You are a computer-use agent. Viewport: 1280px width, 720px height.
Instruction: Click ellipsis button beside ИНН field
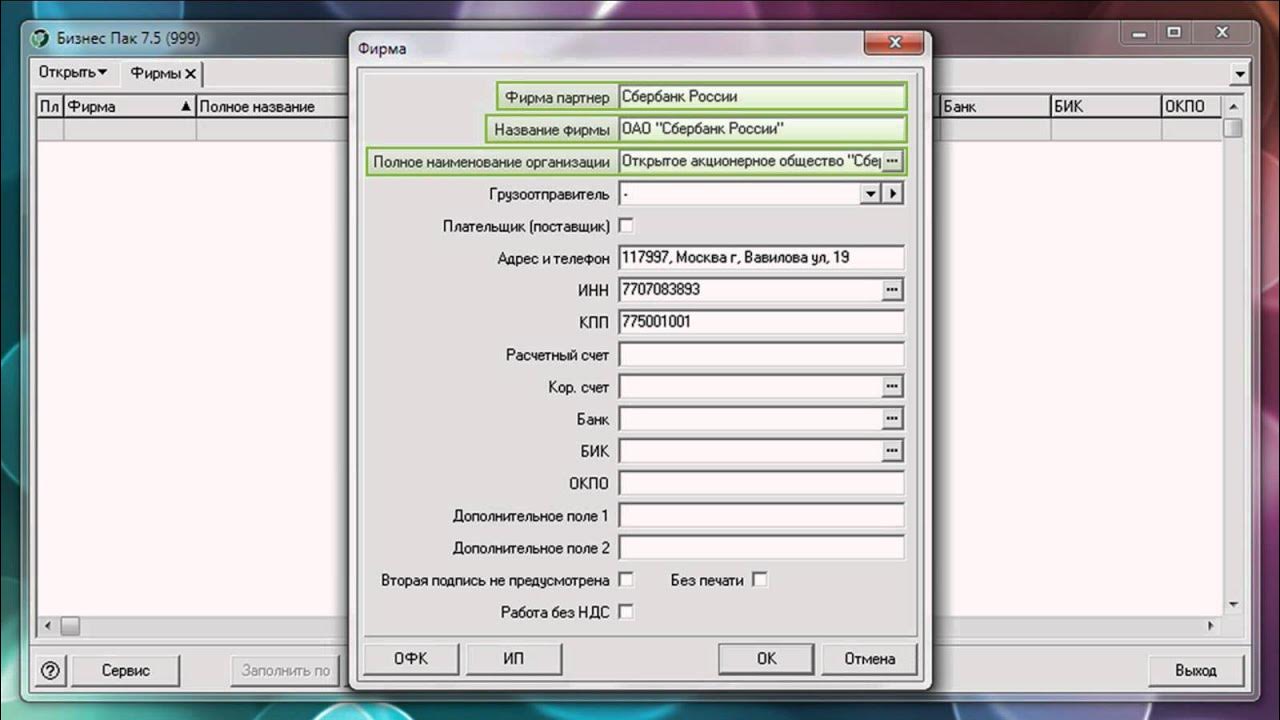[x=893, y=290]
